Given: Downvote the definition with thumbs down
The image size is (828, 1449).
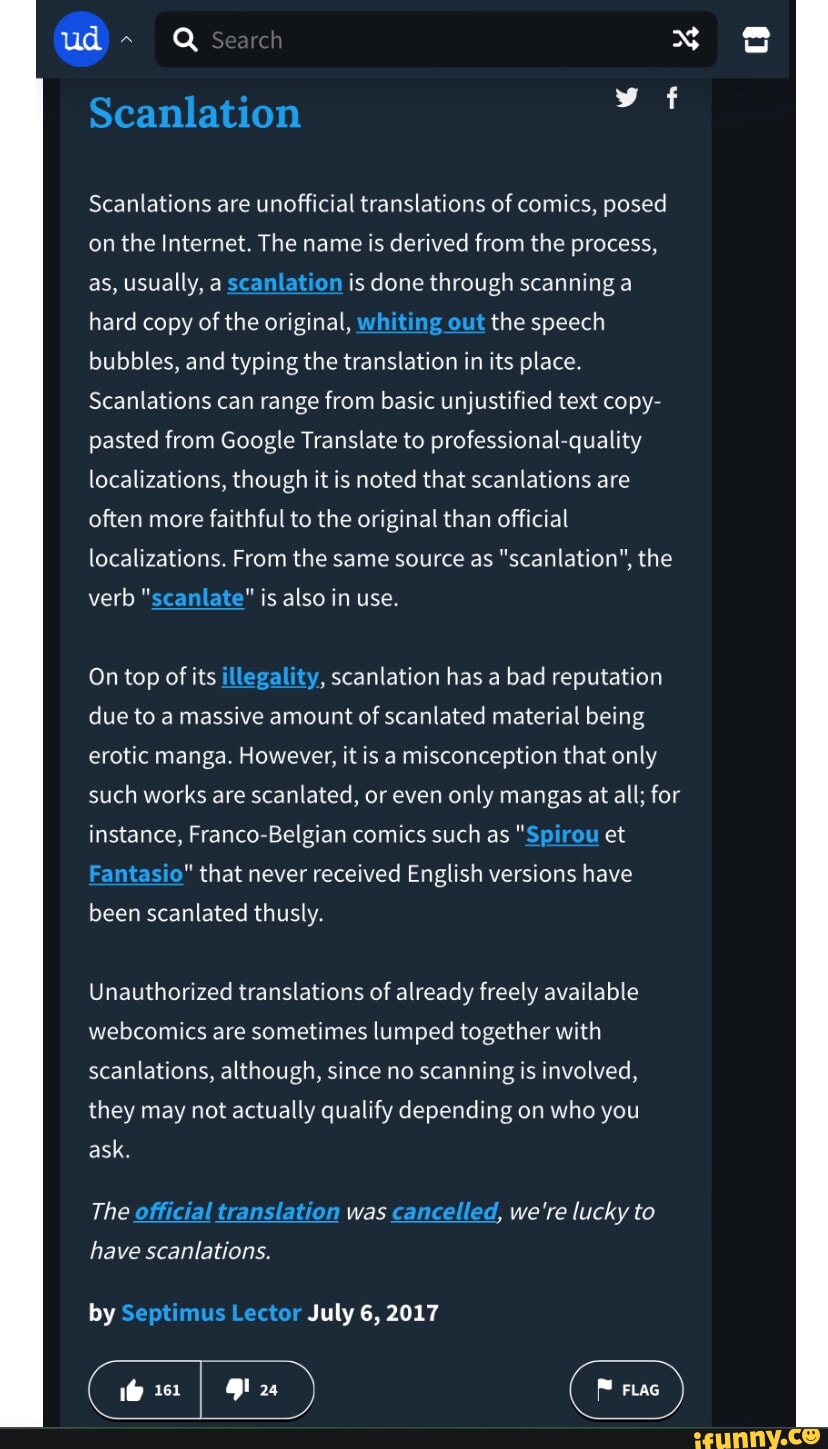Looking at the screenshot, I should [x=257, y=1390].
